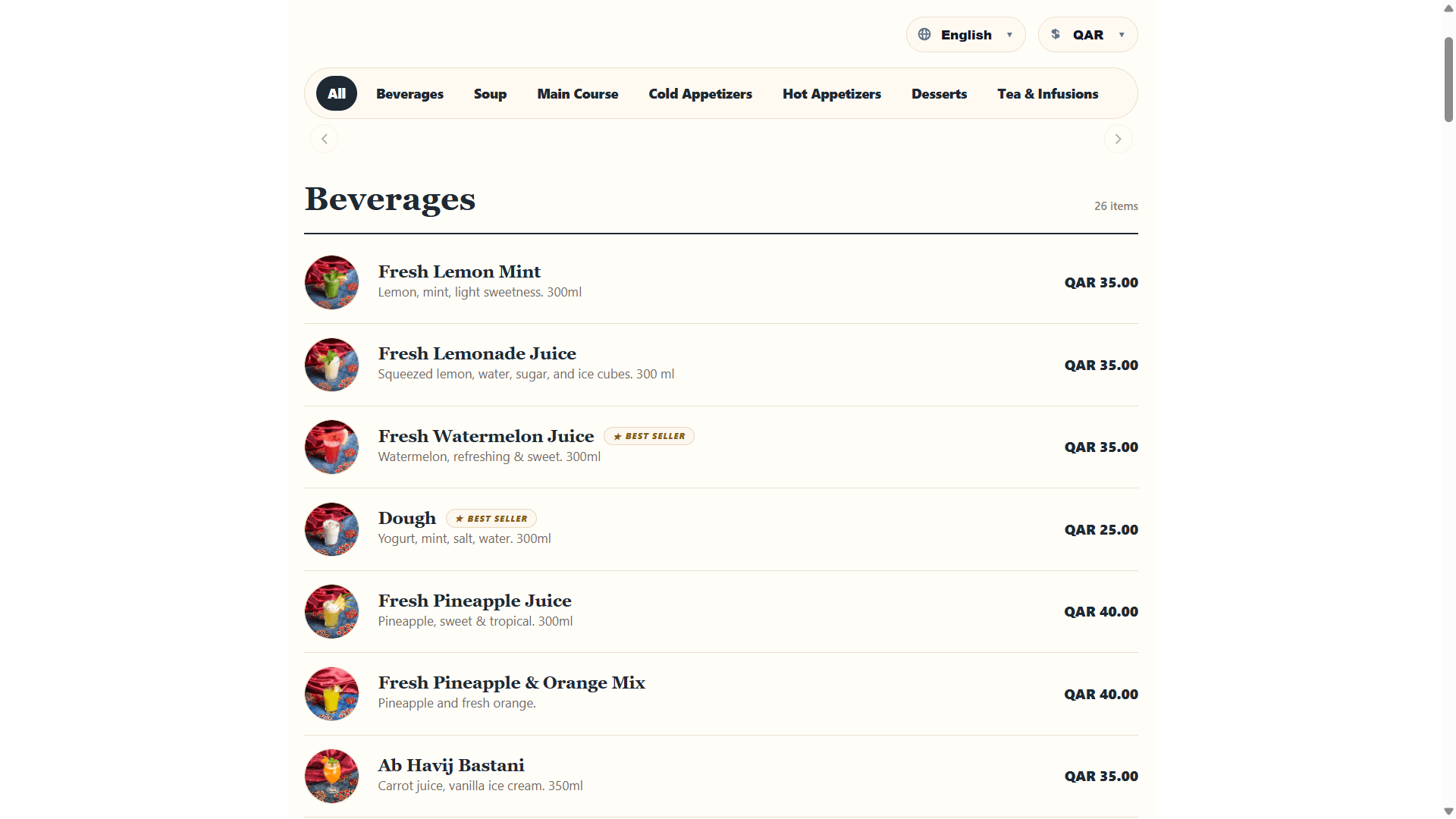Open the Fresh Watermelon Juice thumbnail

(x=331, y=447)
